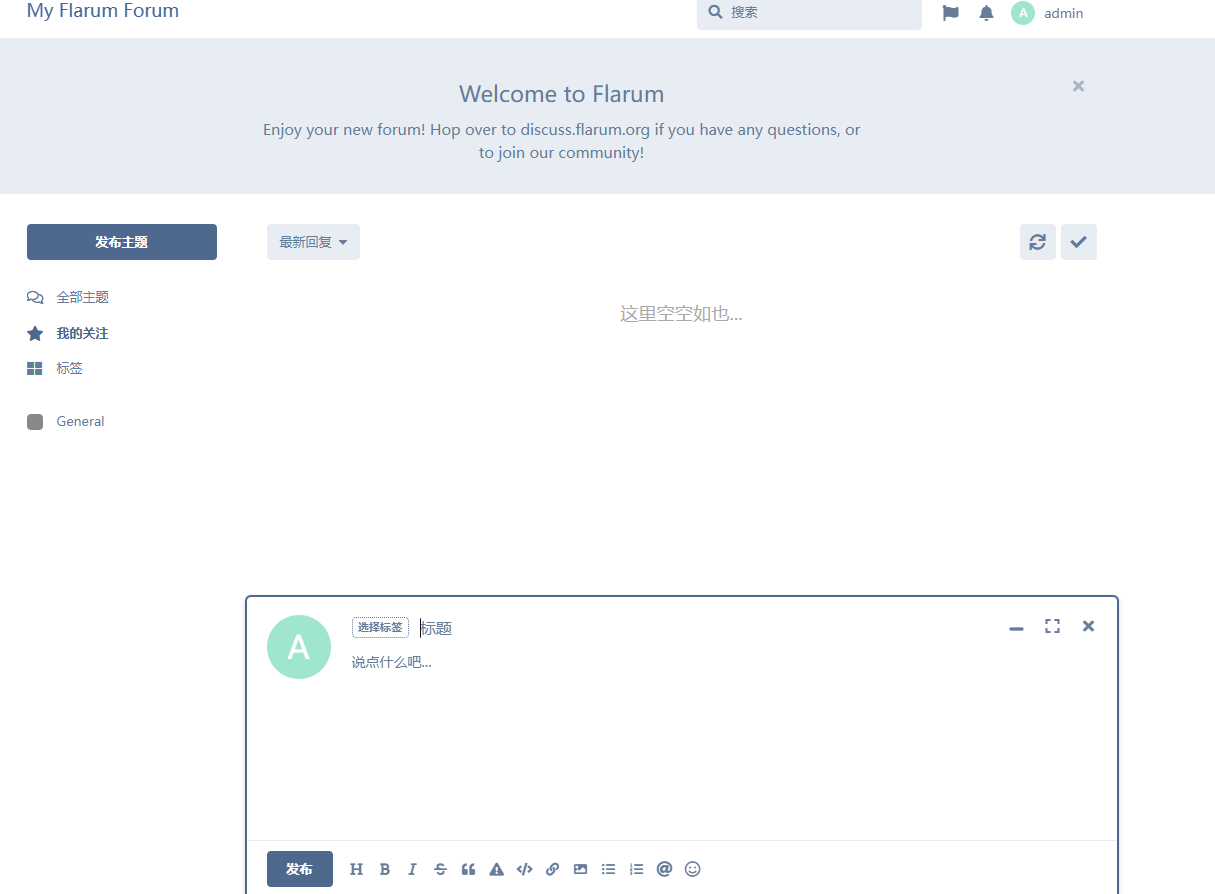The width and height of the screenshot is (1215, 894).
Task: Apply strikethrough formatting
Action: (x=440, y=869)
